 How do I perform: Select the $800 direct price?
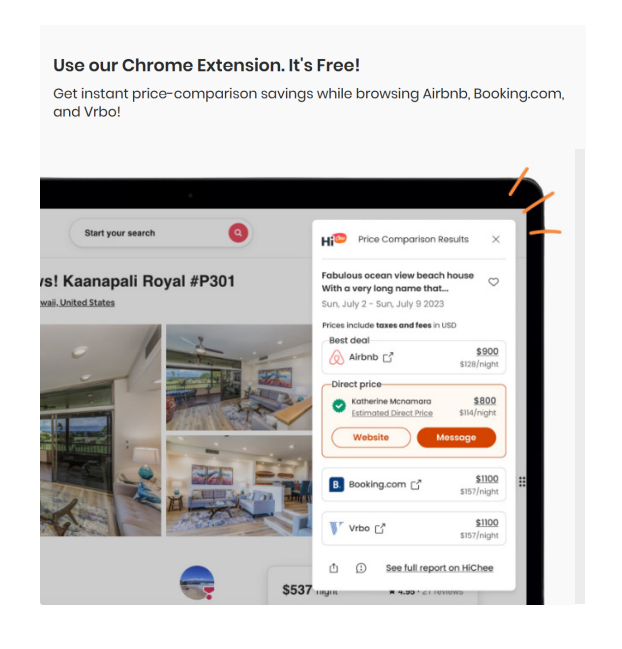(x=485, y=401)
